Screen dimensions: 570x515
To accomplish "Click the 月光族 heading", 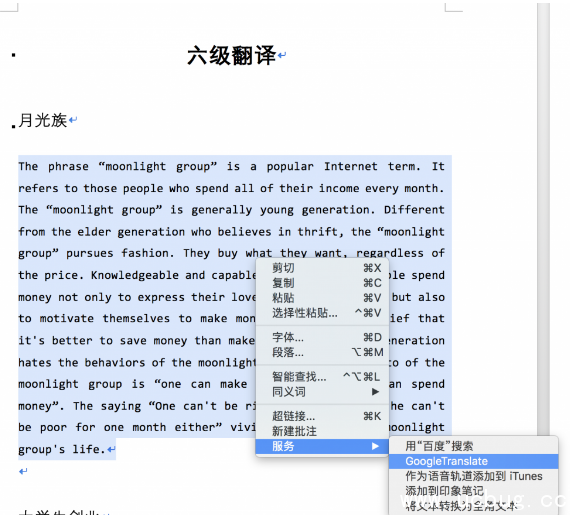I will (43, 120).
